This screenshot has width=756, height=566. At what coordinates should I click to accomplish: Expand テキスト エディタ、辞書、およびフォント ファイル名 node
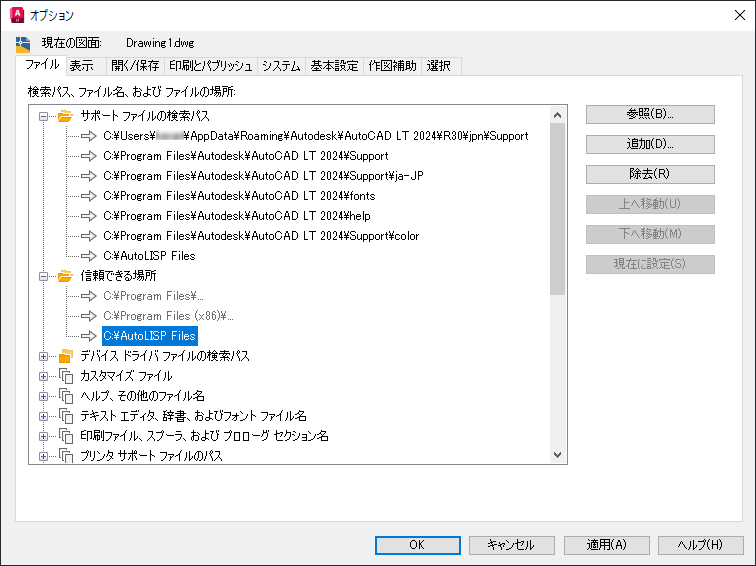[43, 417]
